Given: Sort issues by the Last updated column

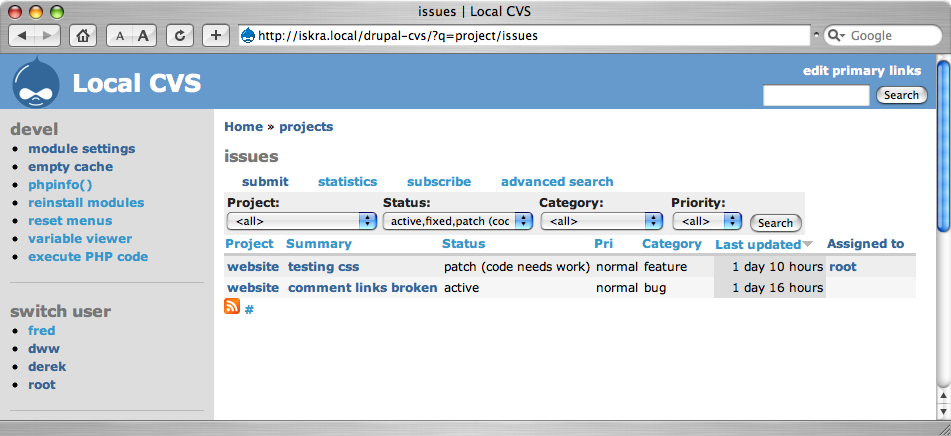Looking at the screenshot, I should coord(758,244).
